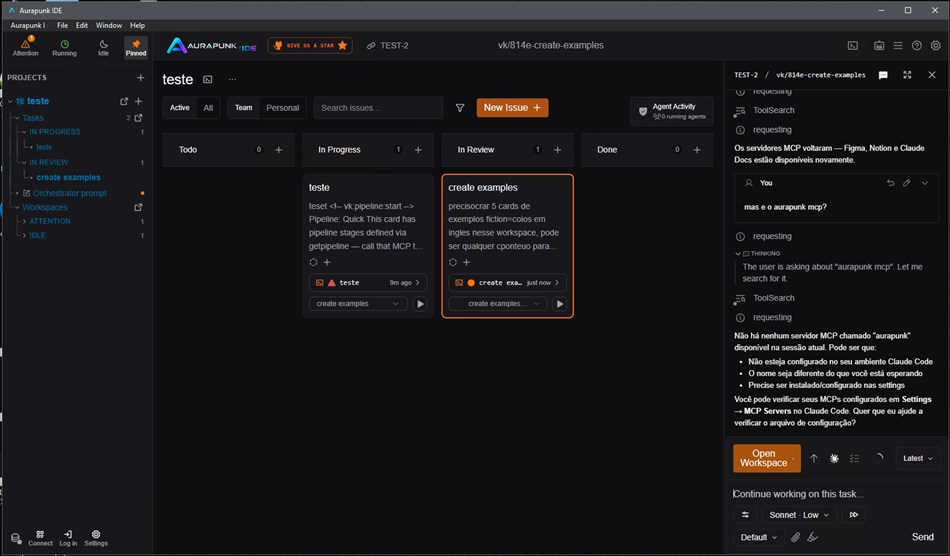The height and width of the screenshot is (556, 950).
Task: Edit the 'mas e o aurapunk mcp?' message
Action: (x=906, y=183)
